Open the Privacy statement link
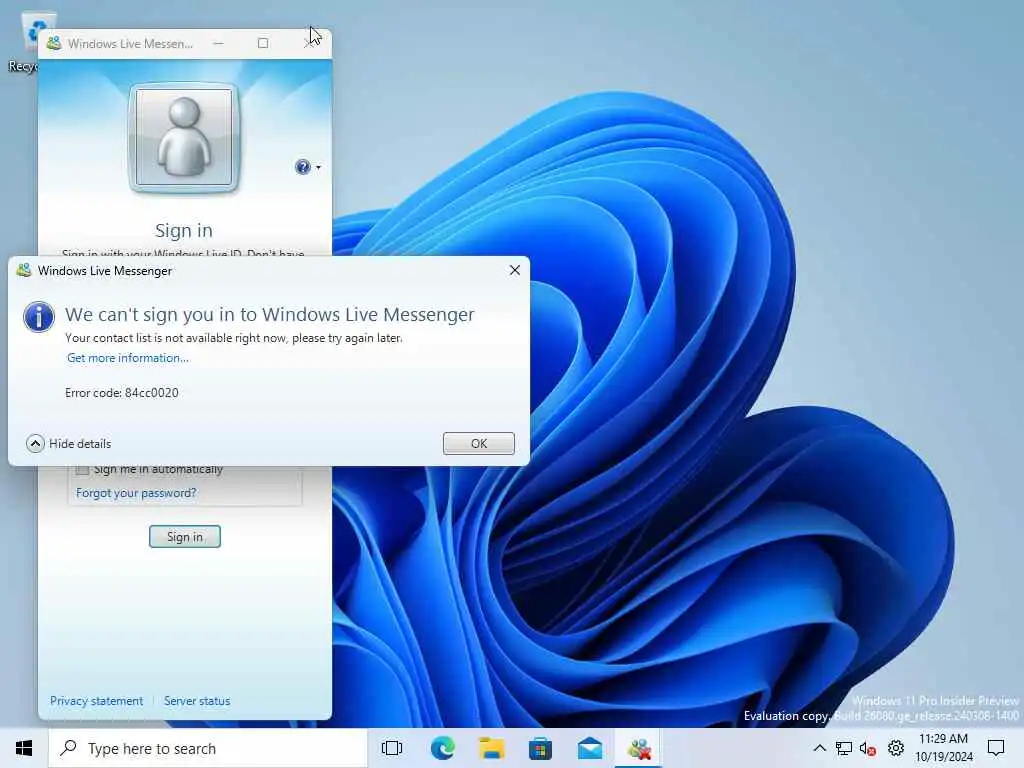 coord(97,701)
